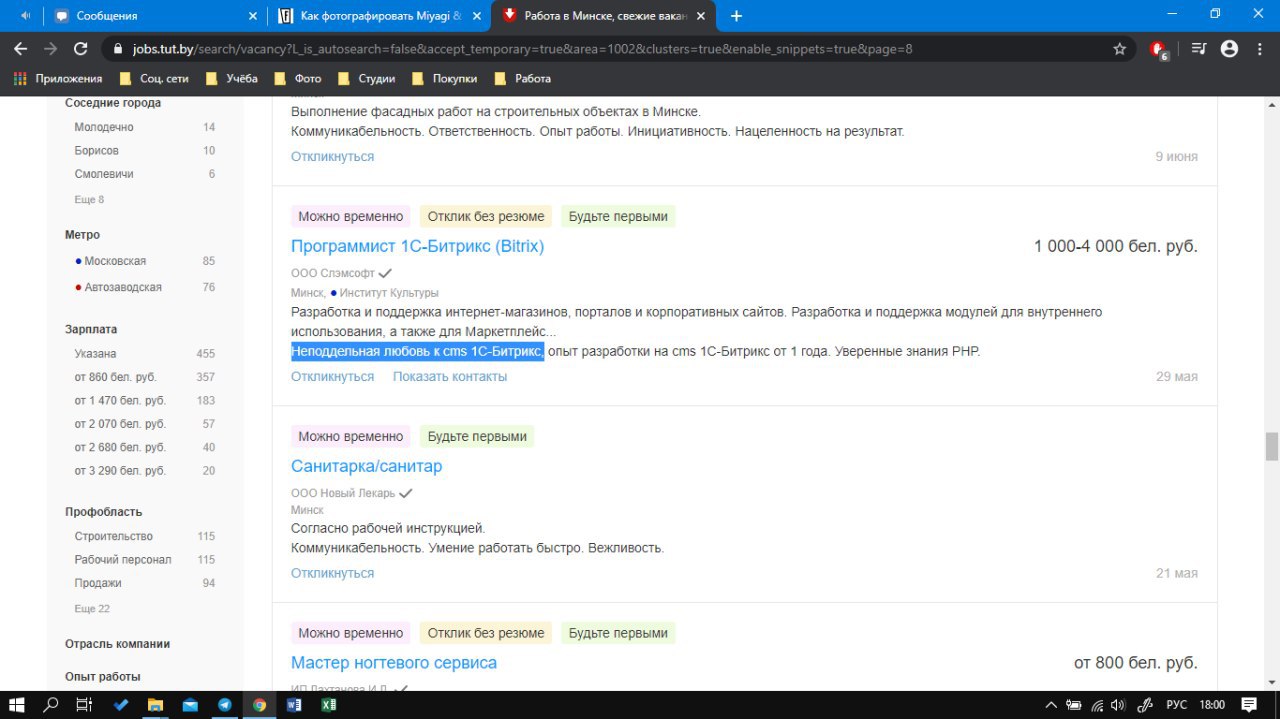Respond to the Bitrix programmer vacancy
The width and height of the screenshot is (1280, 719).
click(x=332, y=376)
